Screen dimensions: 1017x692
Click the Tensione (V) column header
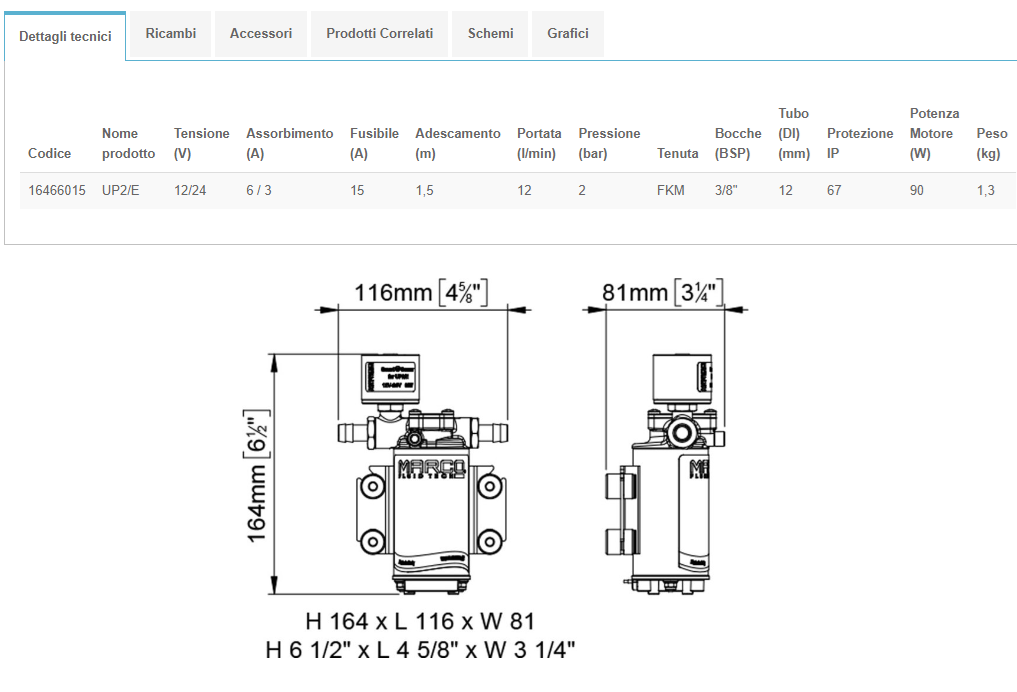pyautogui.click(x=201, y=143)
